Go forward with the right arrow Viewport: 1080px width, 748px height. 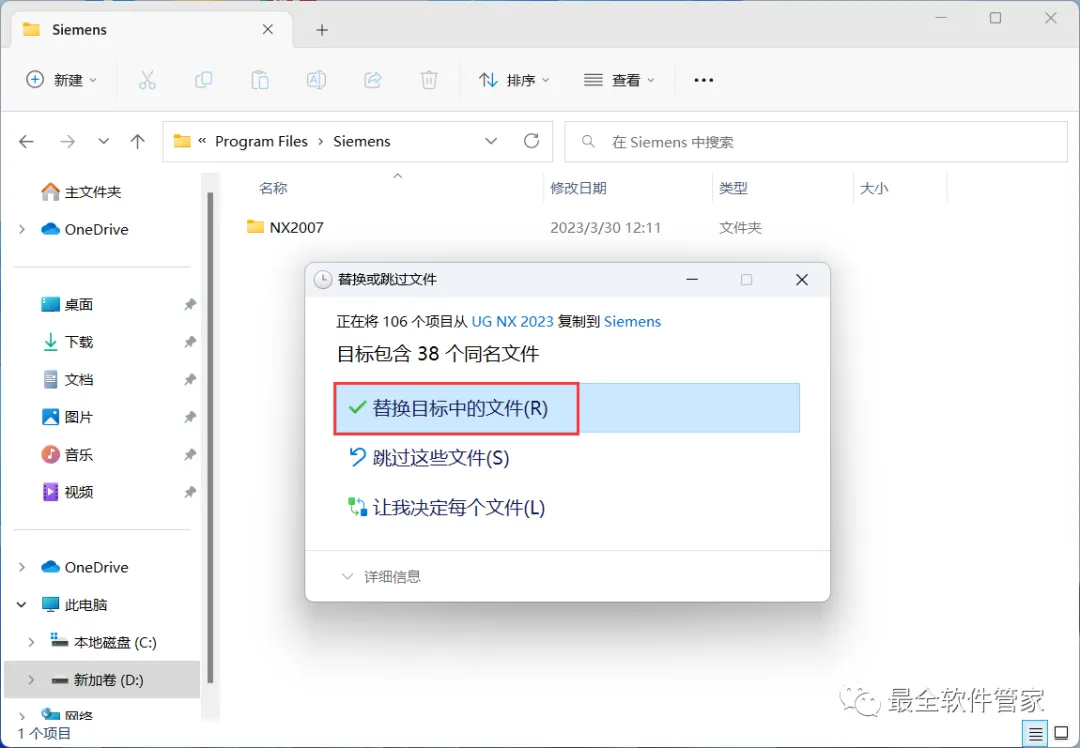pos(67,141)
